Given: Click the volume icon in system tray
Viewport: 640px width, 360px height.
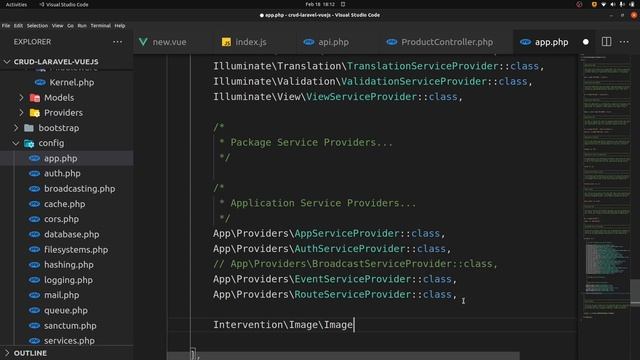Looking at the screenshot, I should 613,4.
